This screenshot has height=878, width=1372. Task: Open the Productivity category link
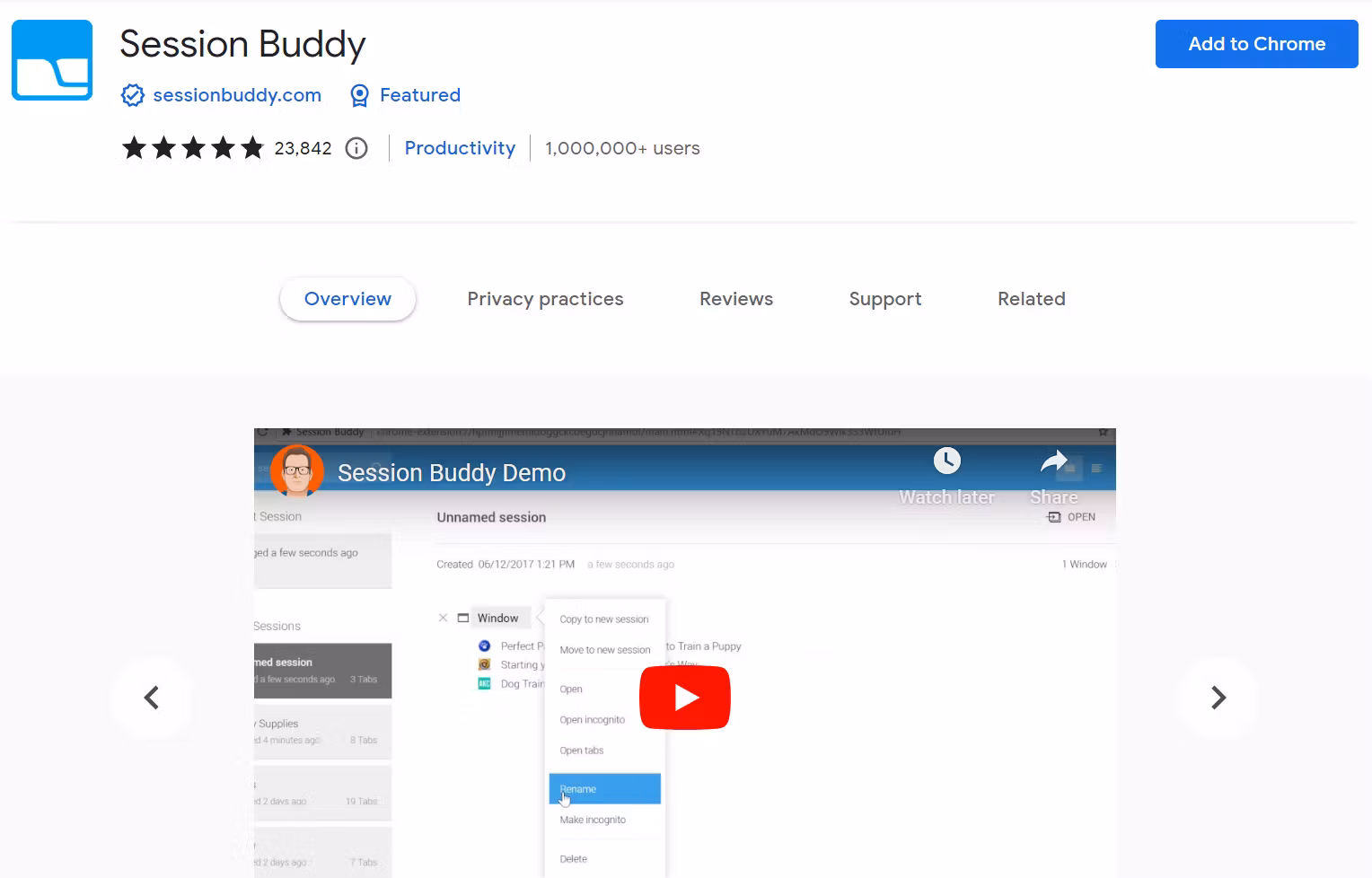click(x=460, y=148)
